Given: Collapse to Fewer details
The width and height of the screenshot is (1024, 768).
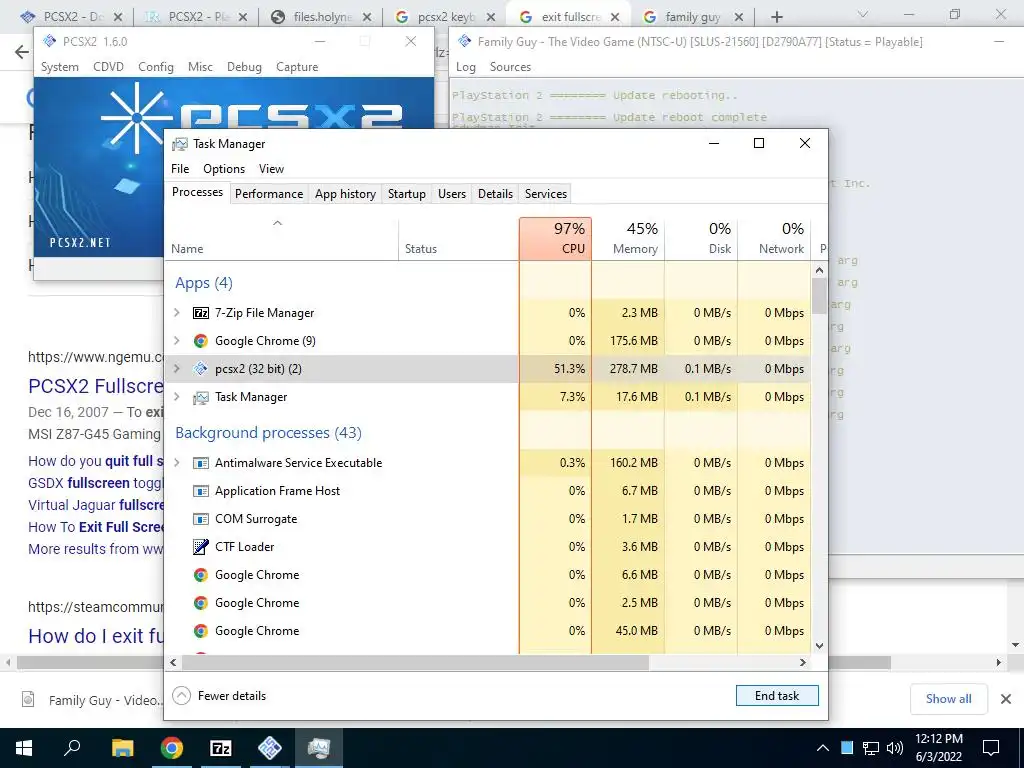Looking at the screenshot, I should pyautogui.click(x=219, y=696).
